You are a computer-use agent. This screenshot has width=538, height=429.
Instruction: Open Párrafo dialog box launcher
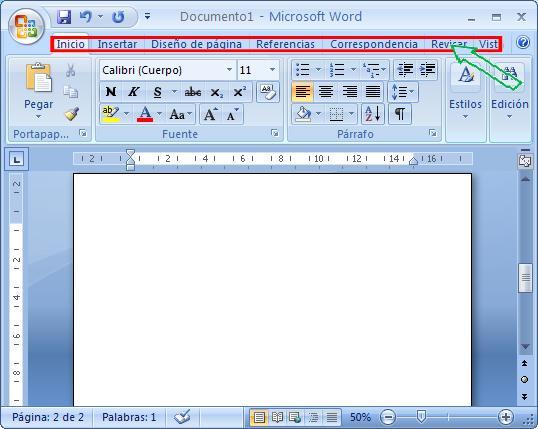[x=432, y=133]
